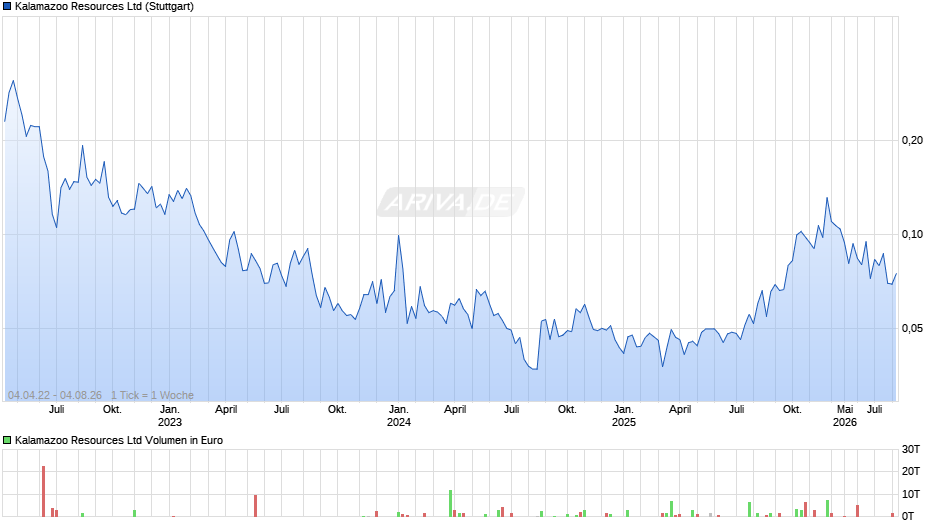Click the price spike peak at January 2024
Image resolution: width=940 pixels, height=526 pixels.
[399, 236]
